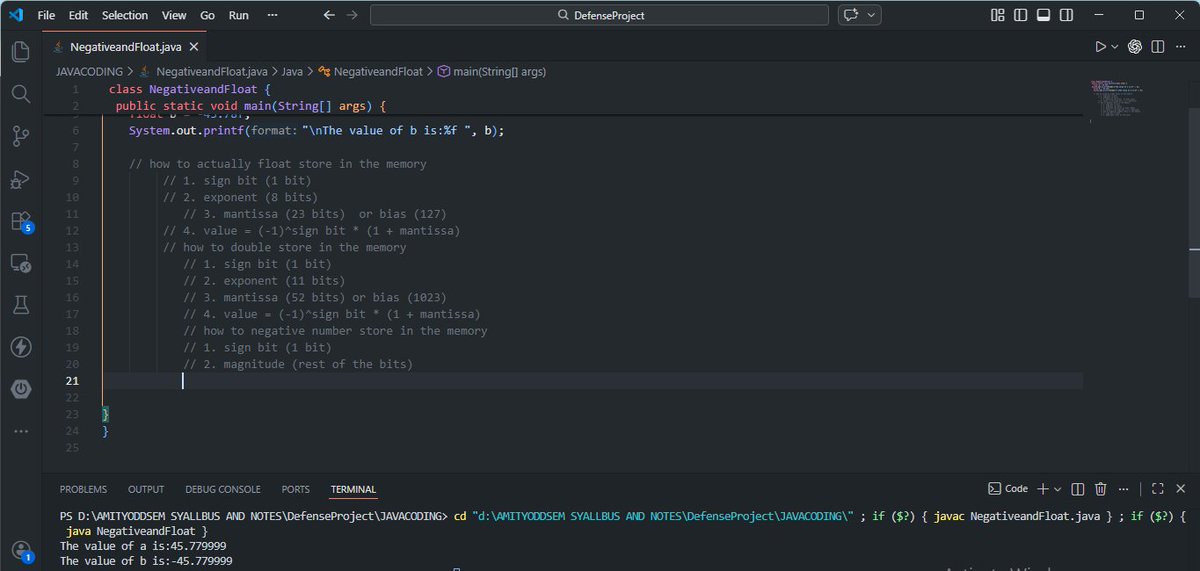The width and height of the screenshot is (1200, 571).
Task: Click the Code terminal label
Action: coord(1008,489)
